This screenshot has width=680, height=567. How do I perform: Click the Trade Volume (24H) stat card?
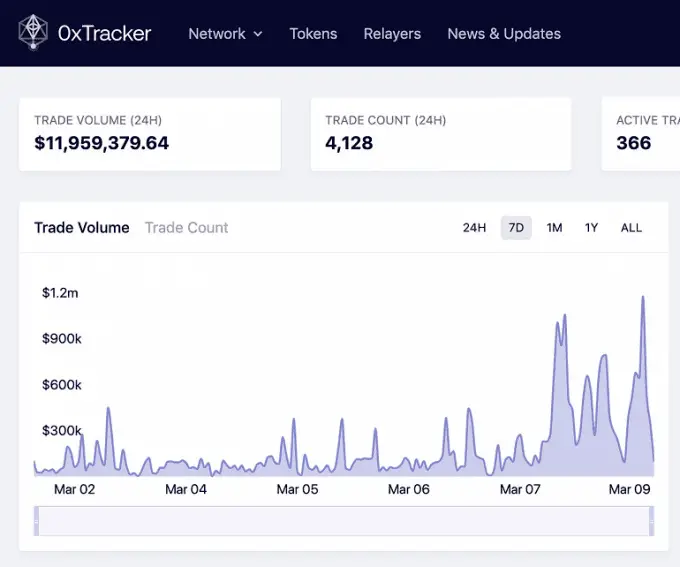150,134
